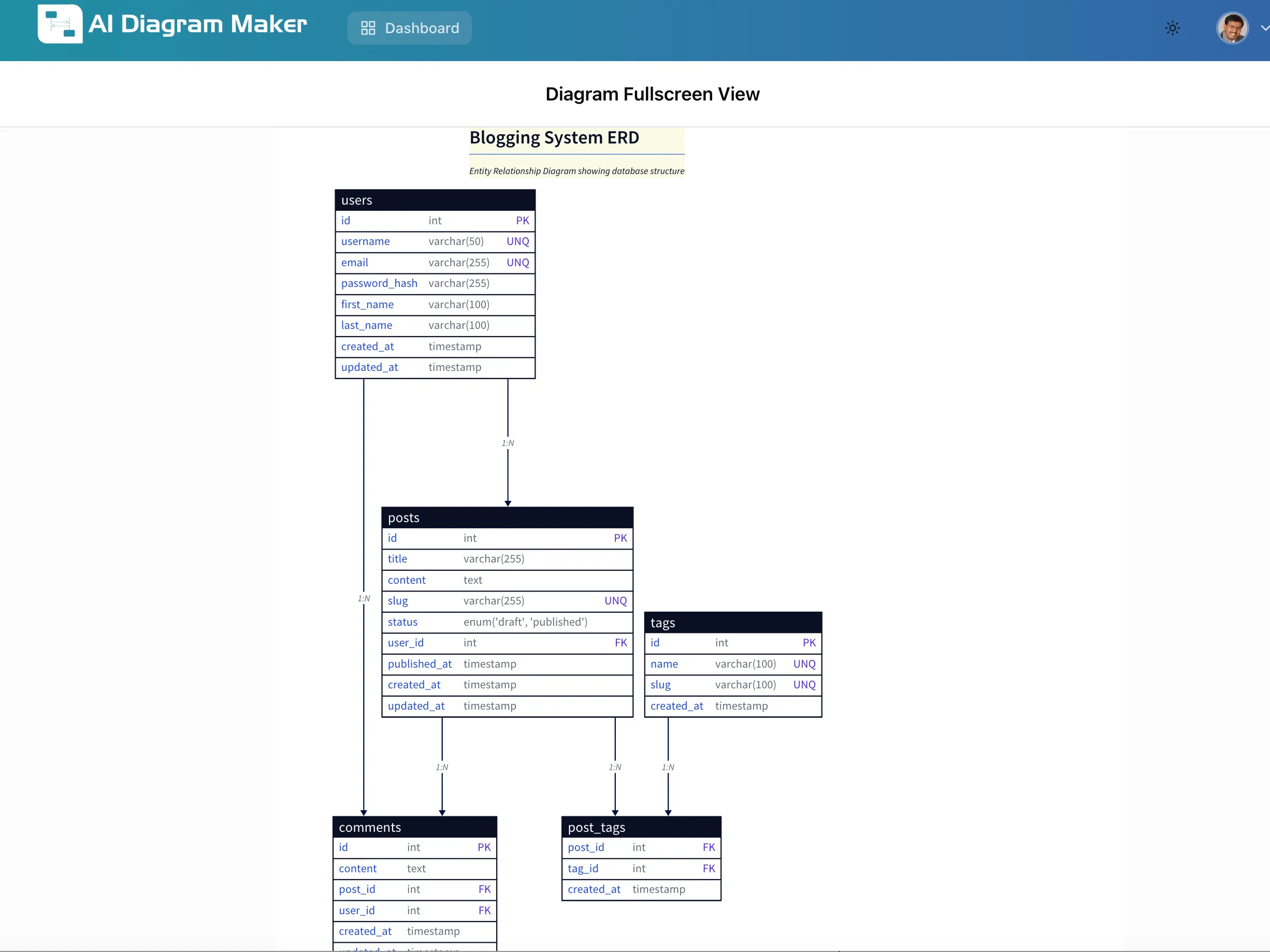Open the Dashboard navigation button

pos(409,28)
